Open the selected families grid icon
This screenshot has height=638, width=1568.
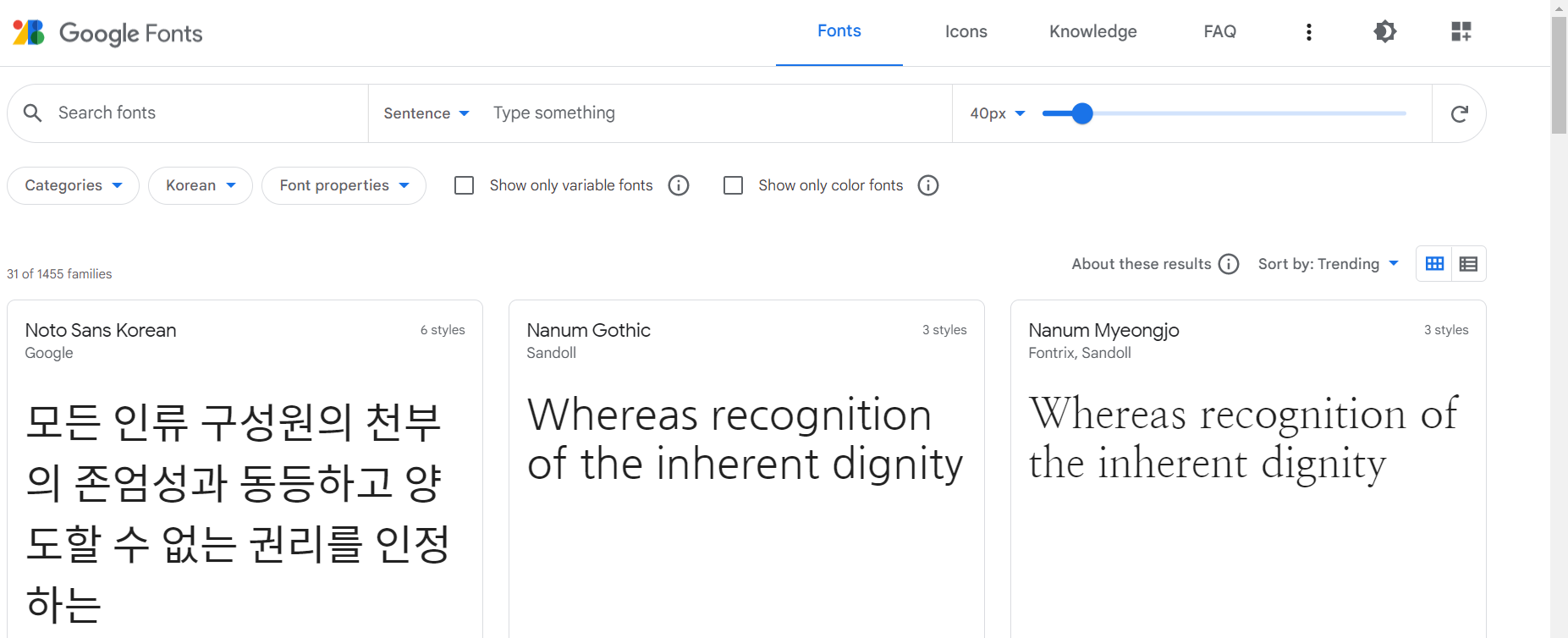[1461, 32]
